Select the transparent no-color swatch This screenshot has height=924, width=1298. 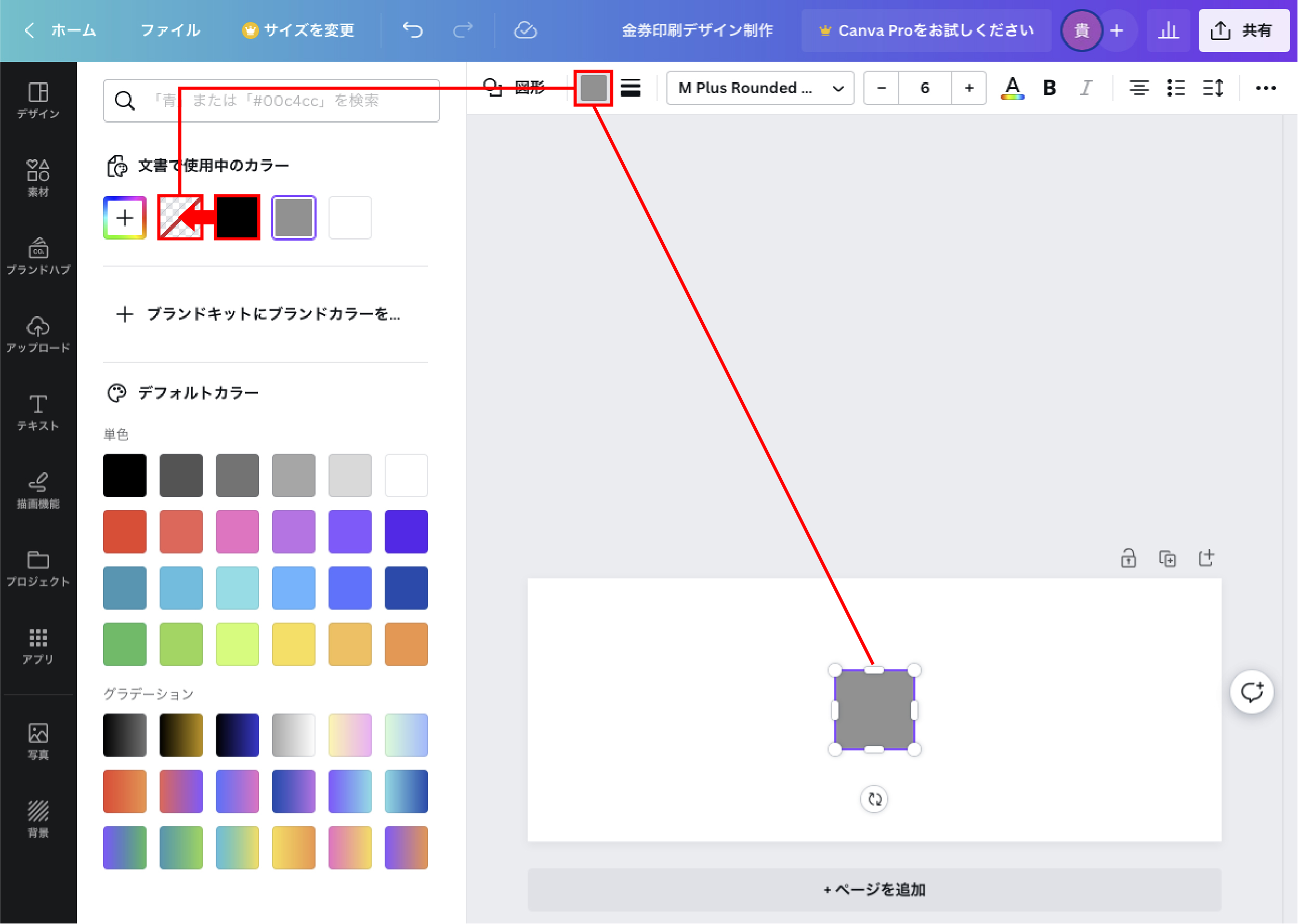click(180, 217)
